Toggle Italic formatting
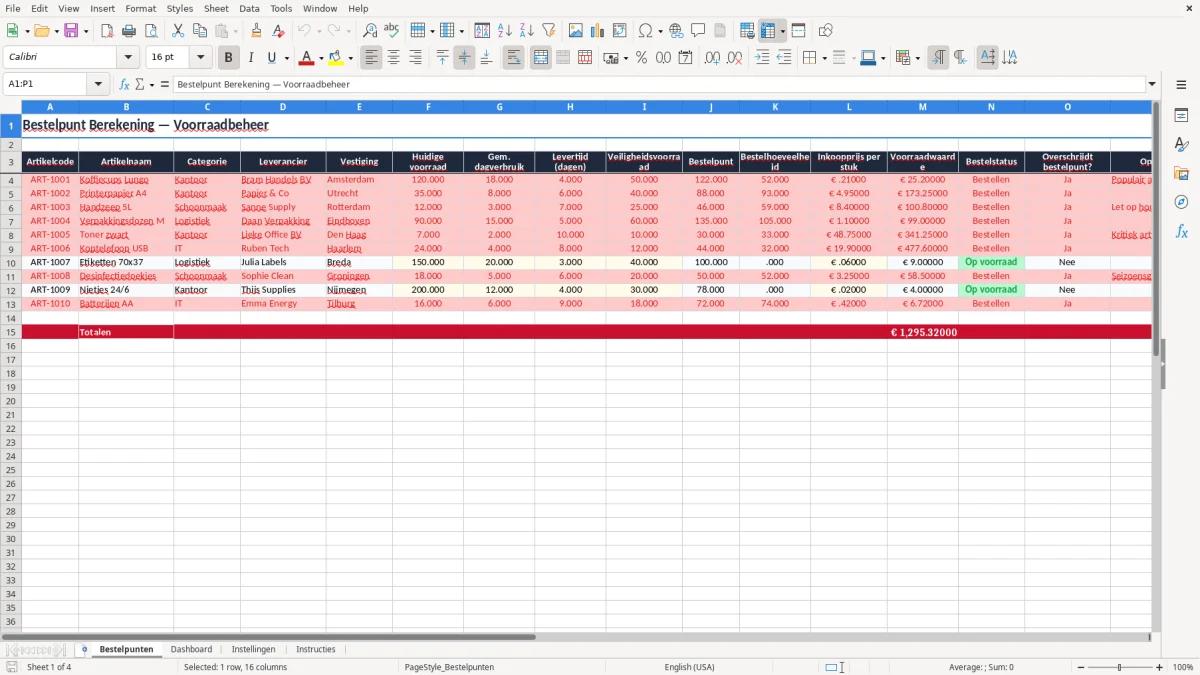This screenshot has height=675, width=1200. pos(251,58)
